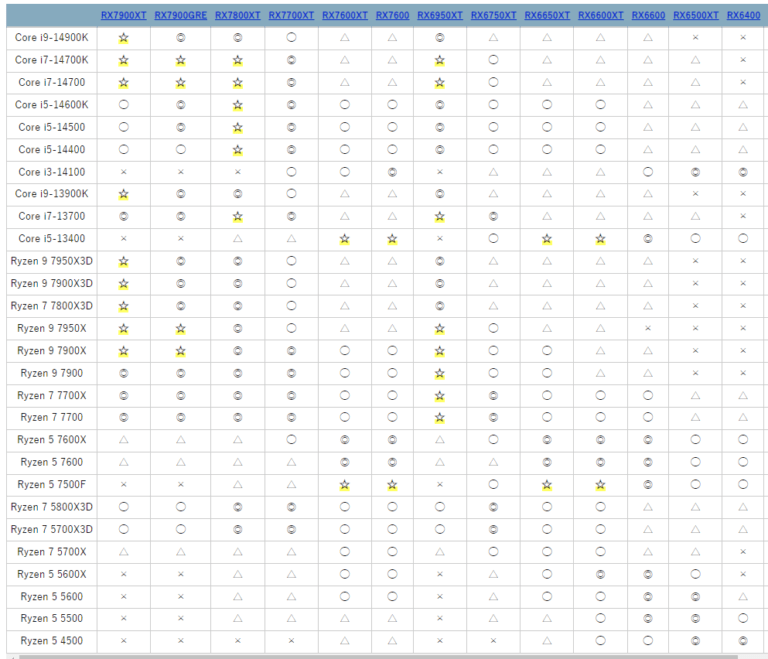
Task: Click the star for Ryzen 9 7950X3D and RX7900XT
Action: click(123, 262)
